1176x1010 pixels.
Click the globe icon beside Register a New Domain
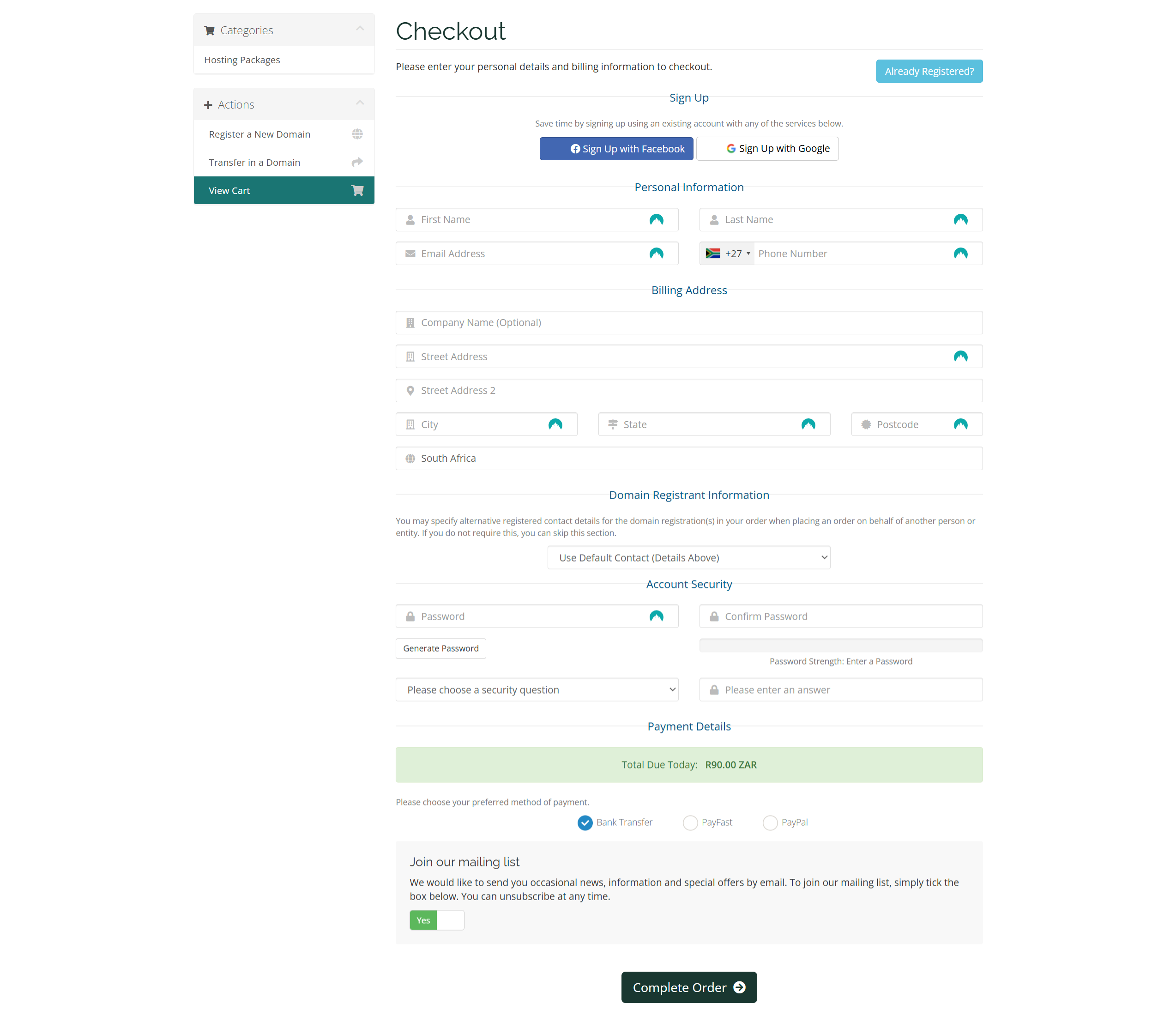click(357, 134)
